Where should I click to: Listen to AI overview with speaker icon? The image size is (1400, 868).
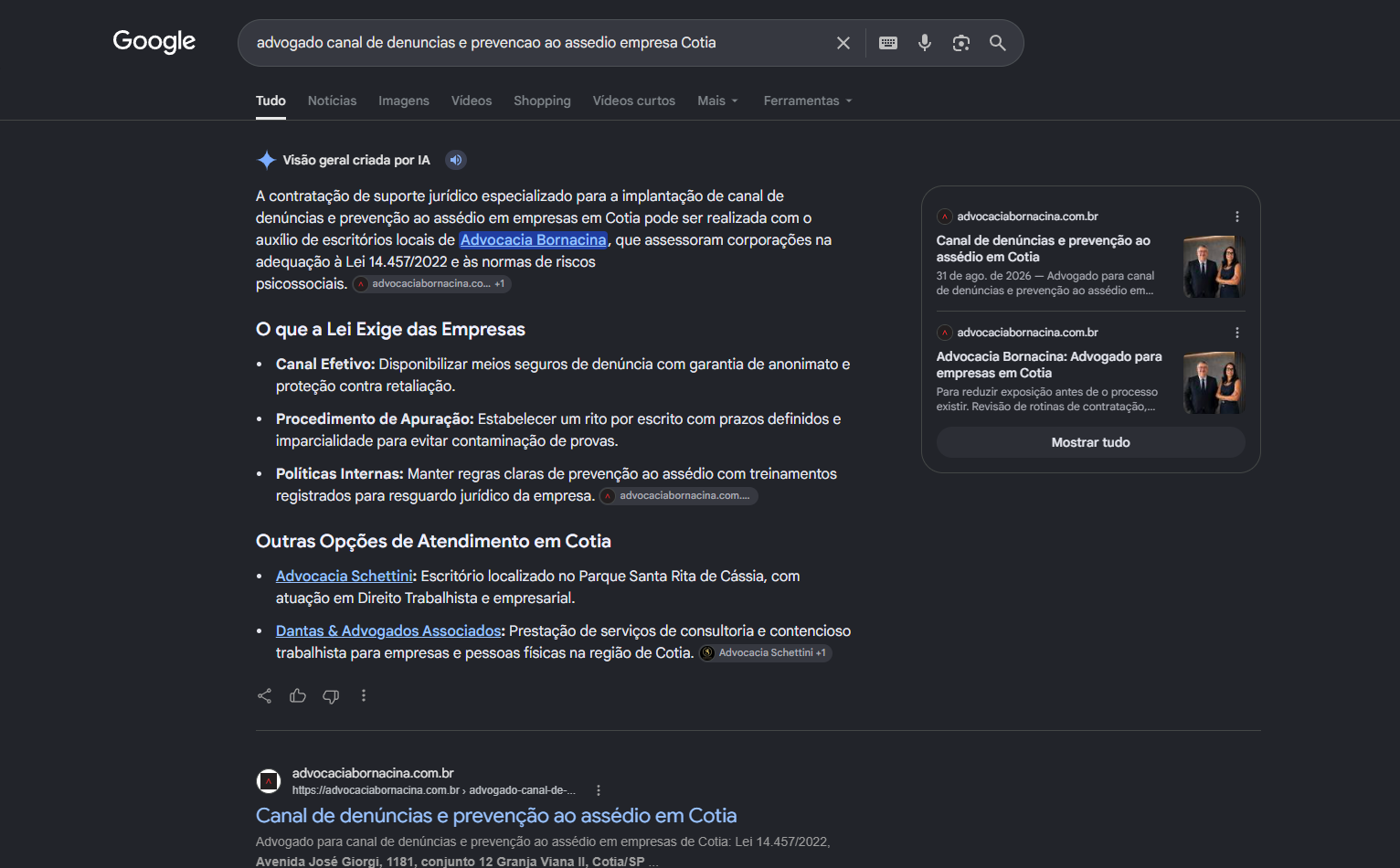[456, 160]
